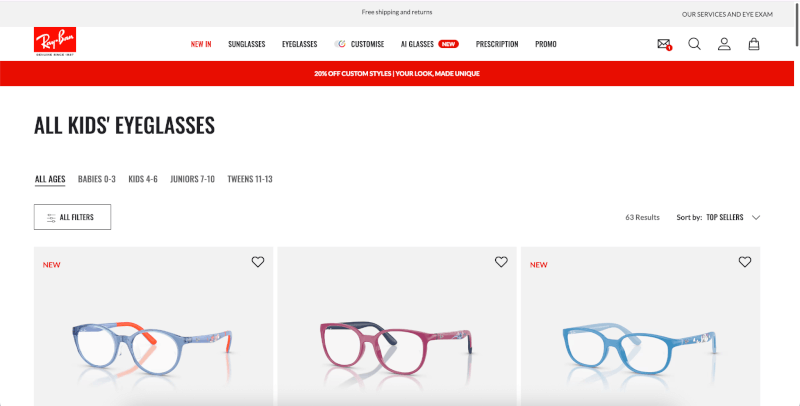Click the 20% off custom styles banner

[397, 73]
